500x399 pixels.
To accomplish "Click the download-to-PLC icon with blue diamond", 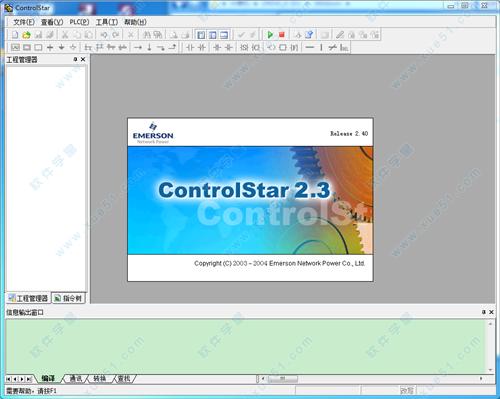I will click(x=309, y=35).
